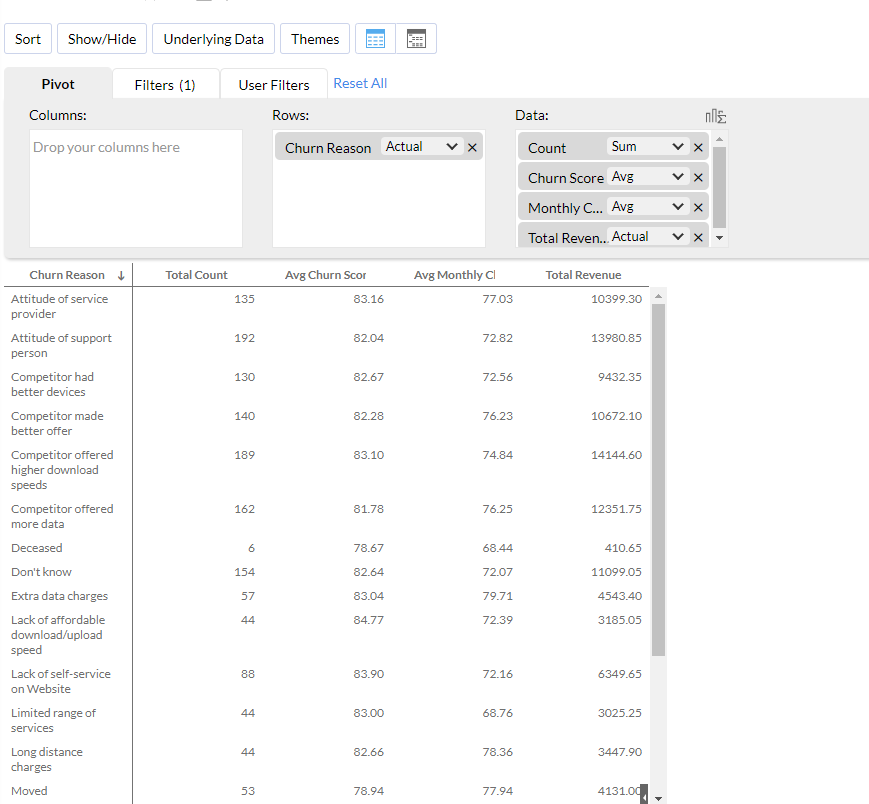This screenshot has width=869, height=804.
Task: Click Data list scroll down arrow
Action: 719,238
